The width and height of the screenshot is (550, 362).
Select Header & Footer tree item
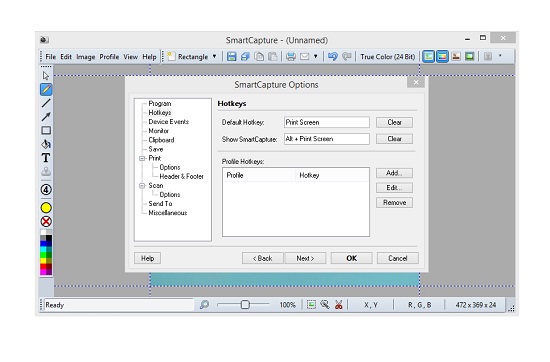181,176
